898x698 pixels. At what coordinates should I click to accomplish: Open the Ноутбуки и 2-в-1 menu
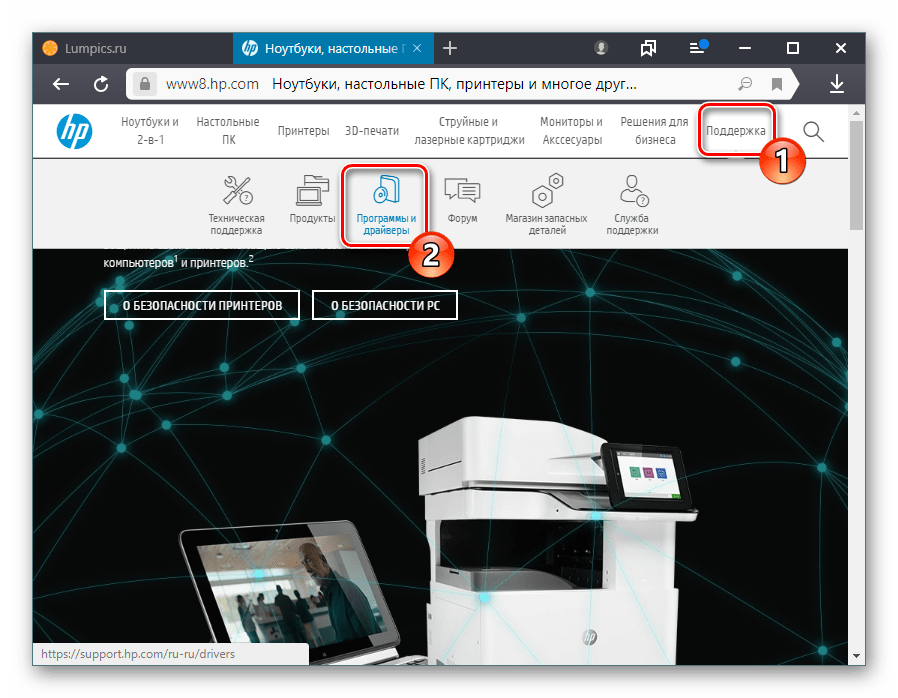point(150,131)
